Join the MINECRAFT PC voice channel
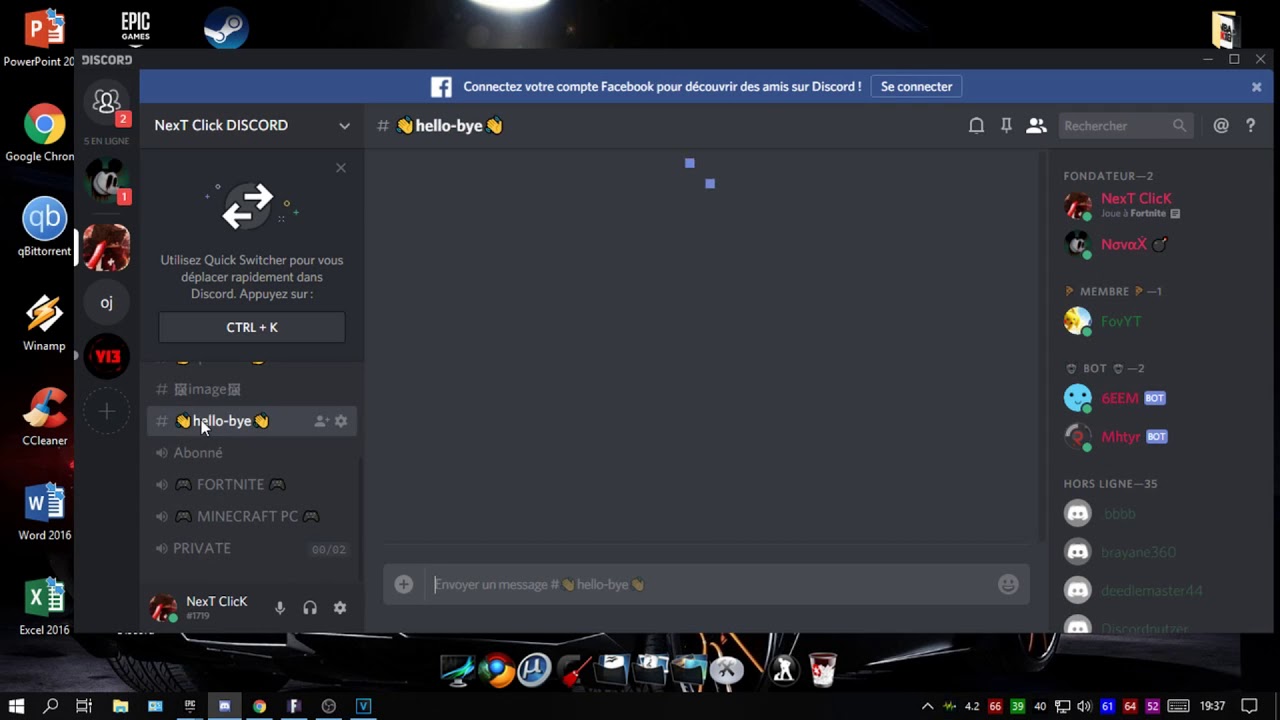1280x720 pixels. (252, 516)
